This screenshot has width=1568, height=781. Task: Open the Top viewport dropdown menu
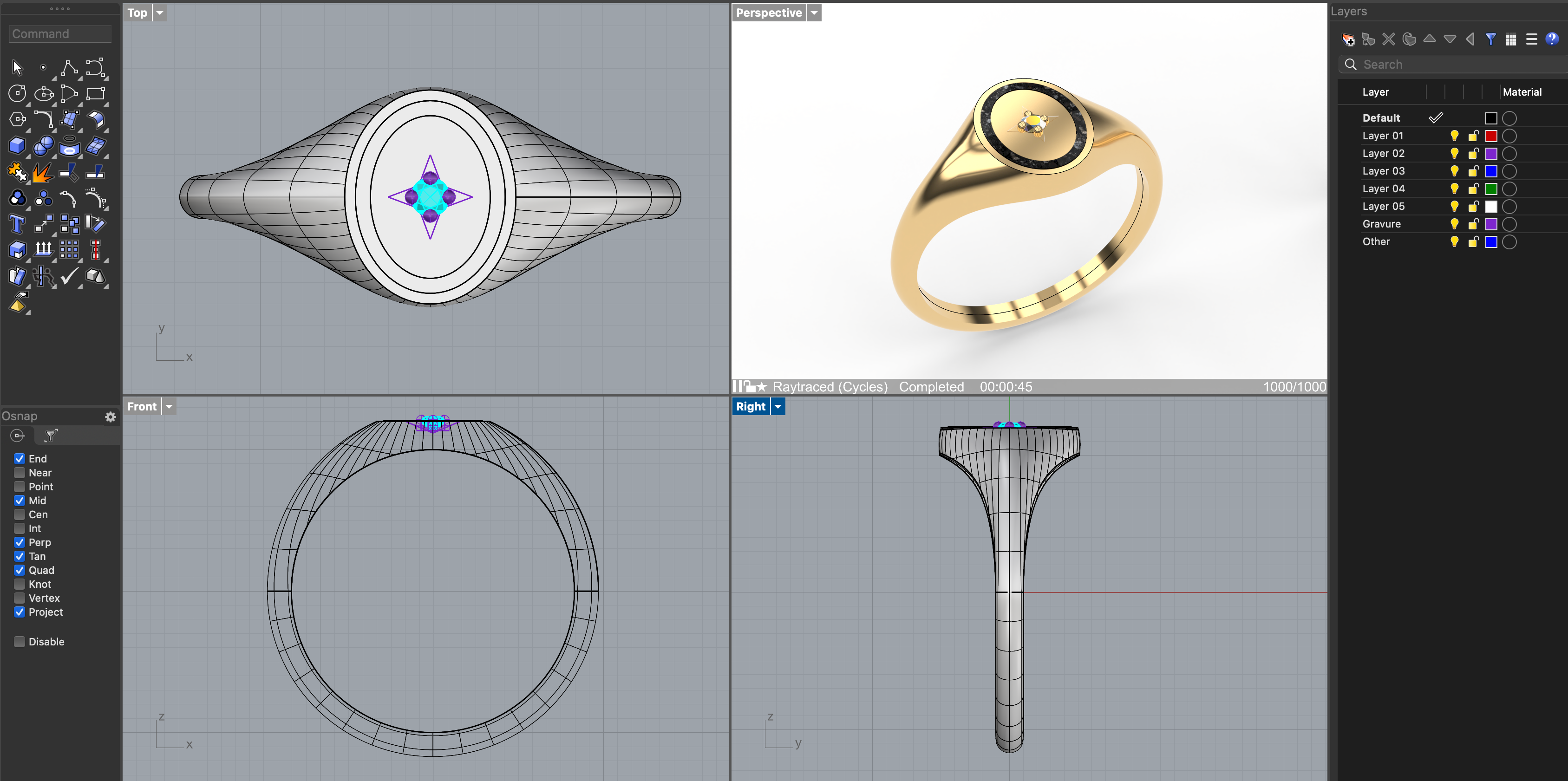[x=160, y=13]
